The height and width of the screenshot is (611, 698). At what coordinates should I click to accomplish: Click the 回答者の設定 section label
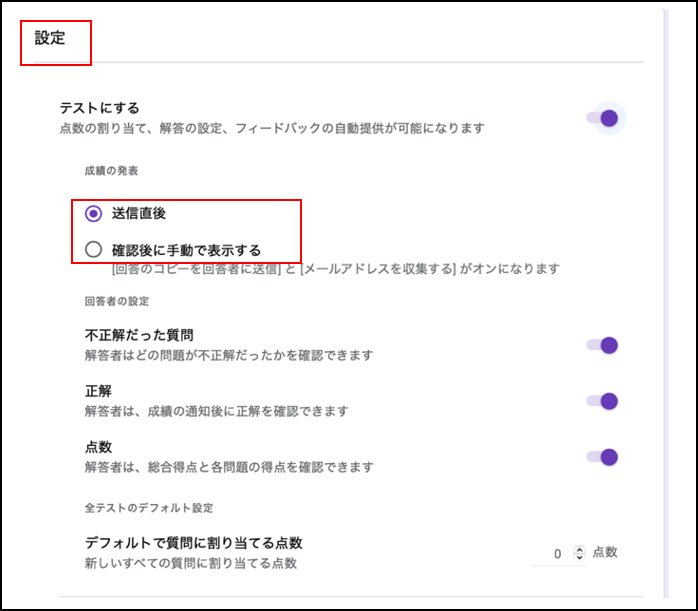tap(117, 301)
